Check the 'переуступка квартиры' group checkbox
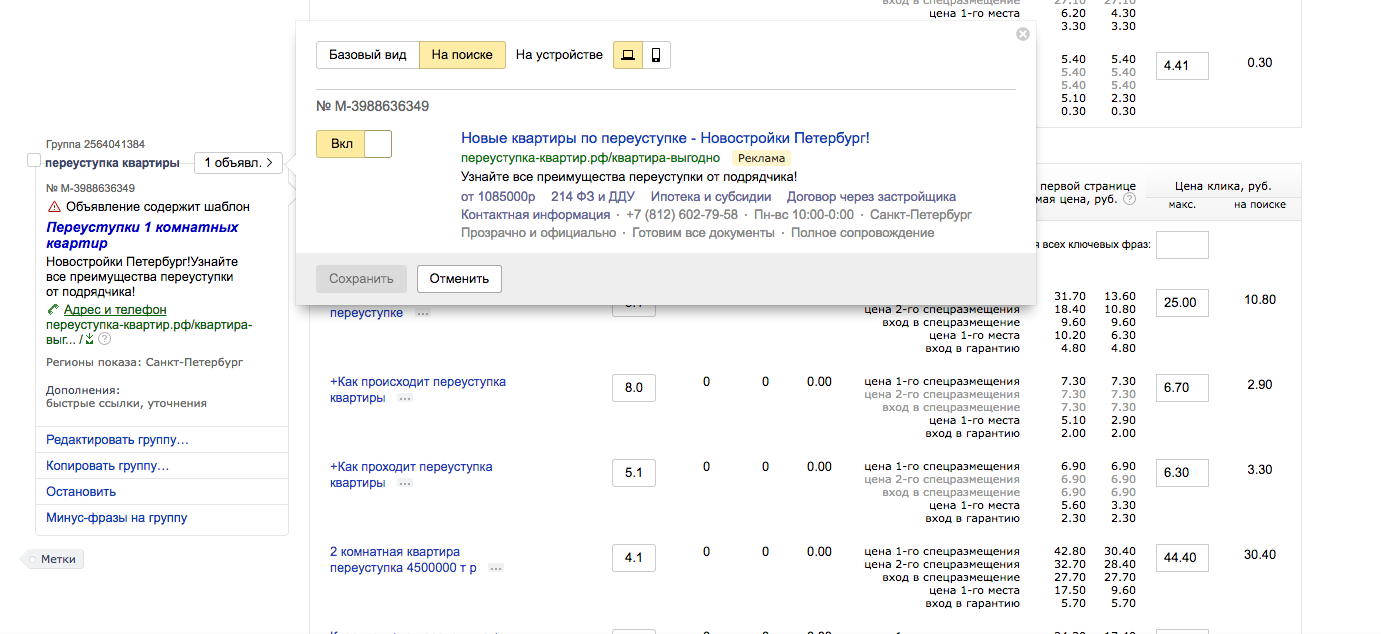1381x634 pixels. pos(34,161)
